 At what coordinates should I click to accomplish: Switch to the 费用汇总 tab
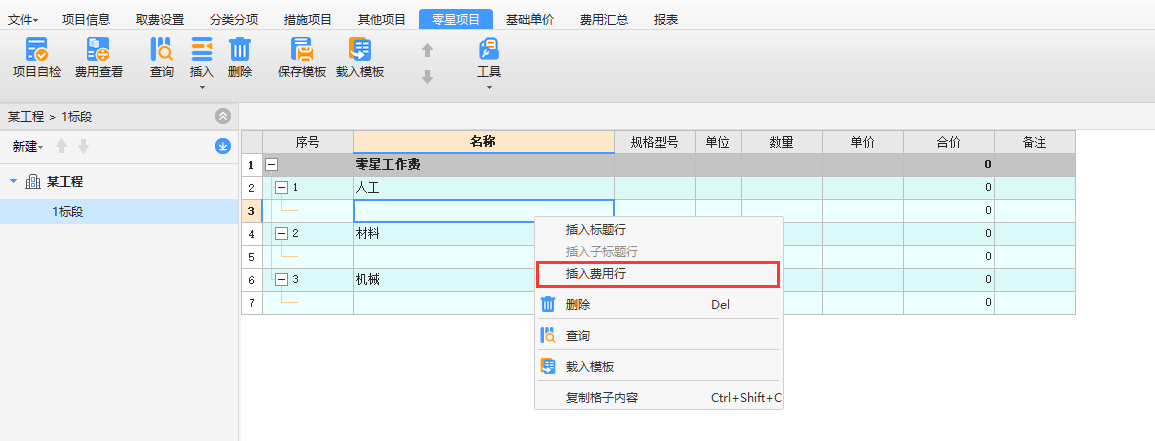click(x=604, y=19)
